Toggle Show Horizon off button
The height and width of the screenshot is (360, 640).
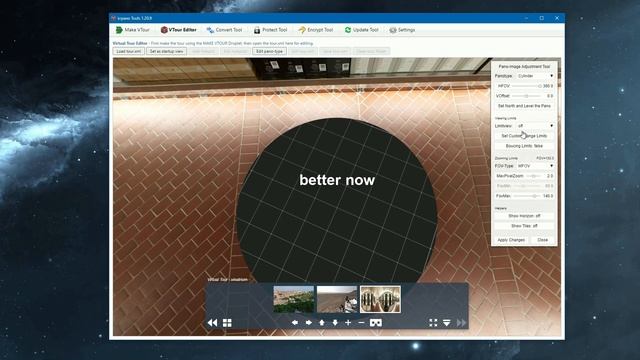(x=524, y=216)
